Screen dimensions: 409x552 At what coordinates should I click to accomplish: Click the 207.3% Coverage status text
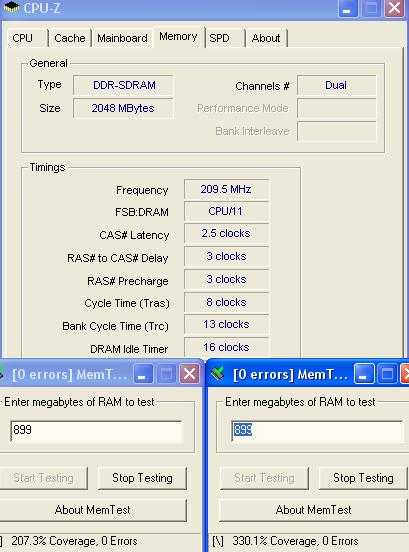(74, 541)
